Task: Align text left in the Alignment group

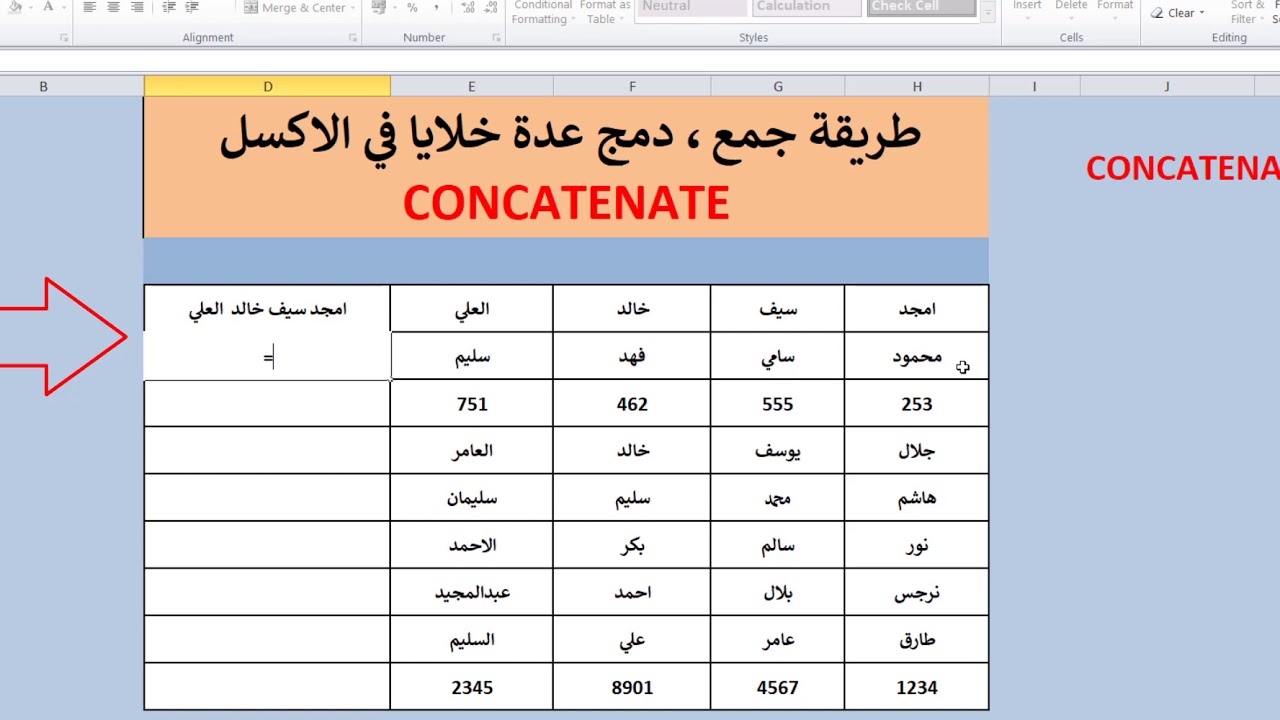Action: (90, 7)
